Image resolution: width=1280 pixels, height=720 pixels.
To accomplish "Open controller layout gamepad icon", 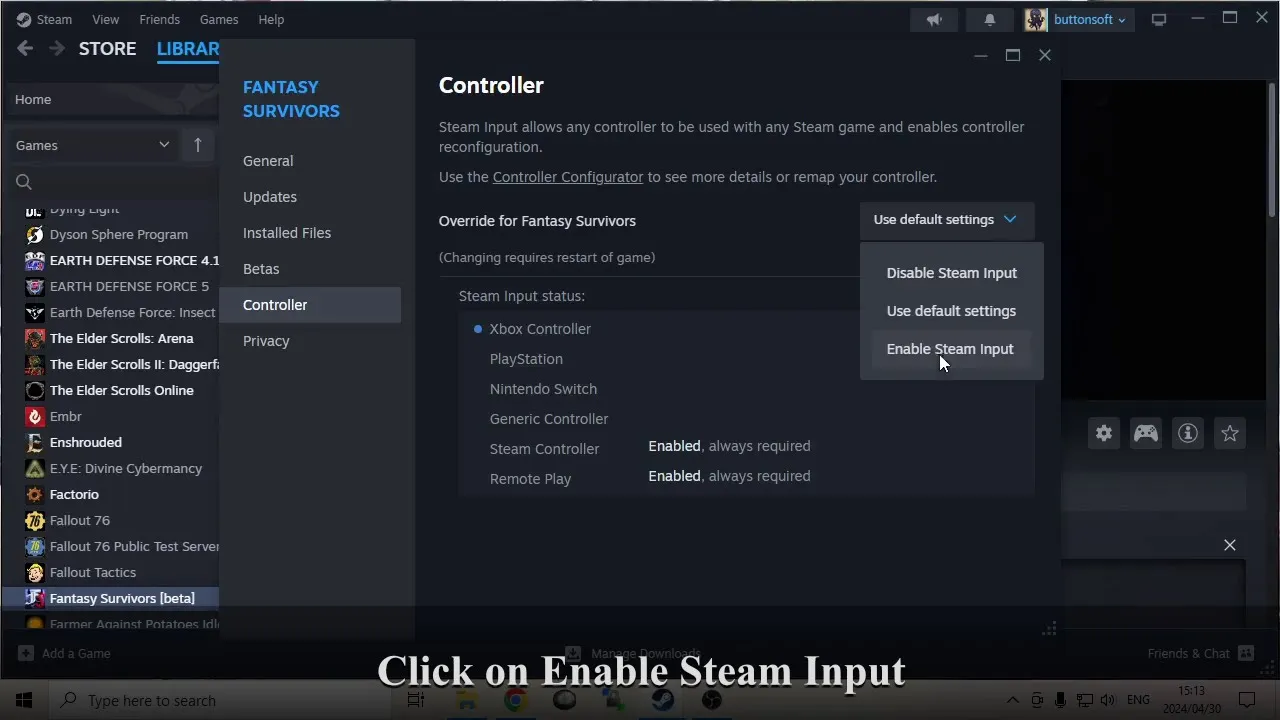I will pos(1145,433).
